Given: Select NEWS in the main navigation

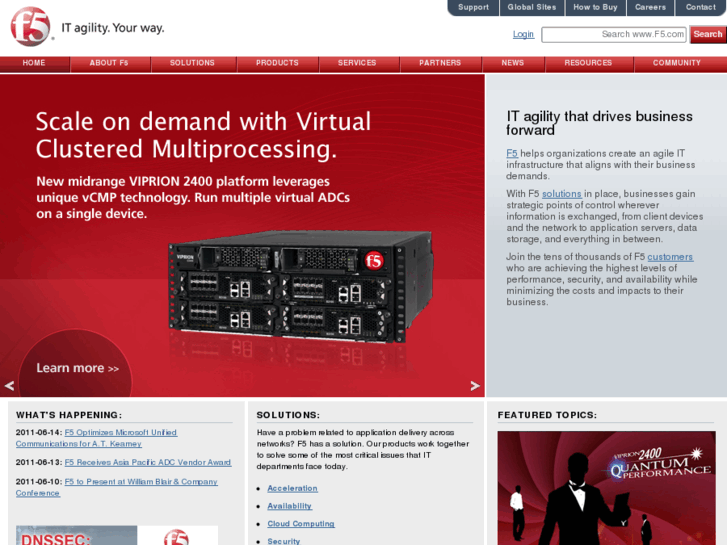Looking at the screenshot, I should coord(513,64).
